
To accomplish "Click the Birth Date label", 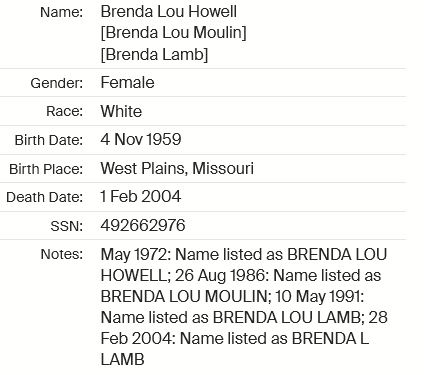I will pyautogui.click(x=49, y=140).
